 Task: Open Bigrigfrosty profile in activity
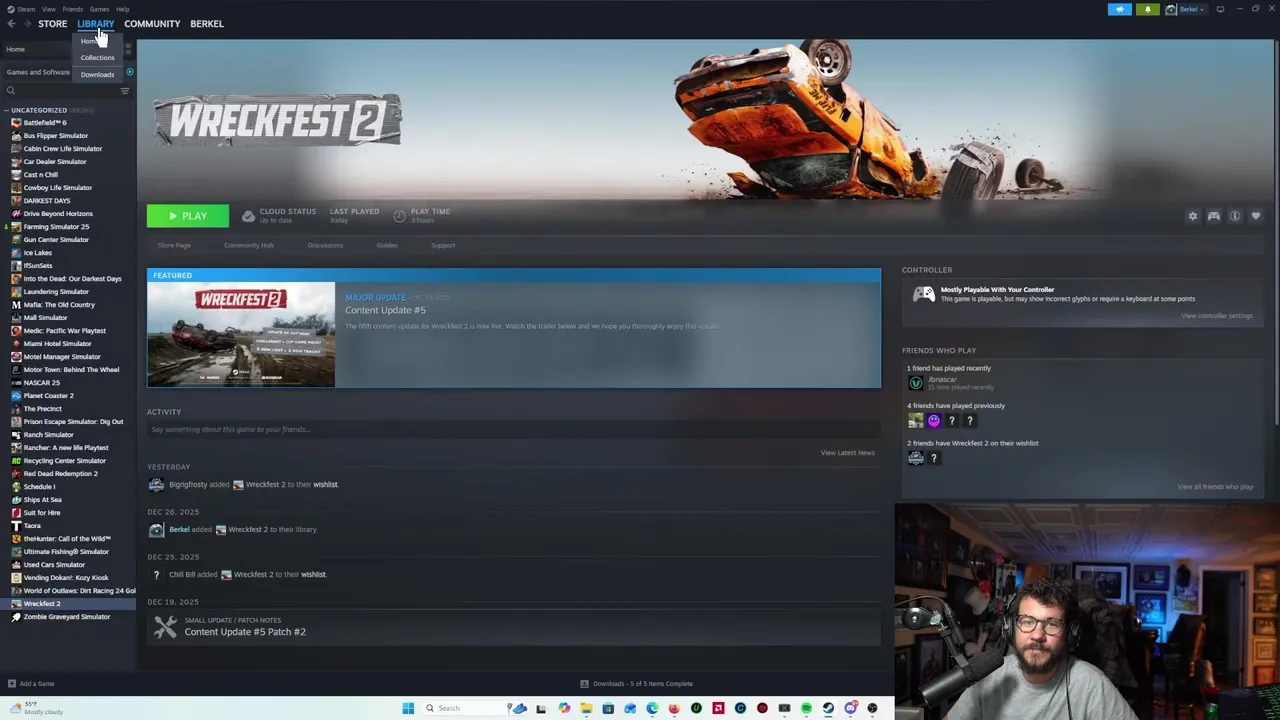tap(188, 485)
